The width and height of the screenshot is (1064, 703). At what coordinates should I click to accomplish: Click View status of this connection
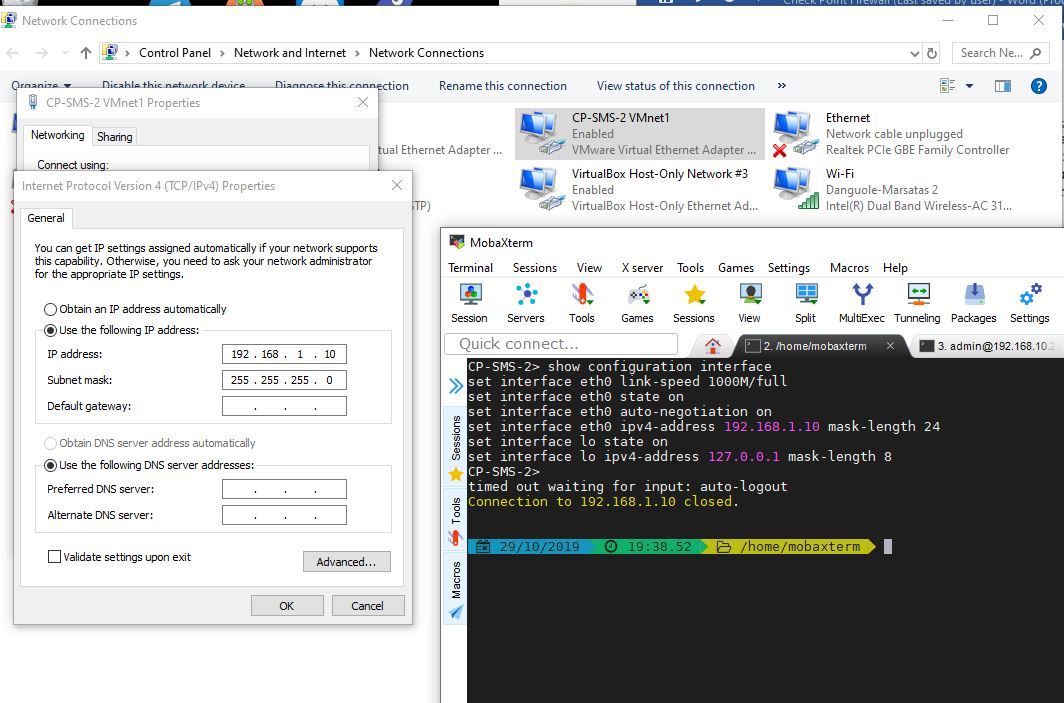(x=676, y=86)
